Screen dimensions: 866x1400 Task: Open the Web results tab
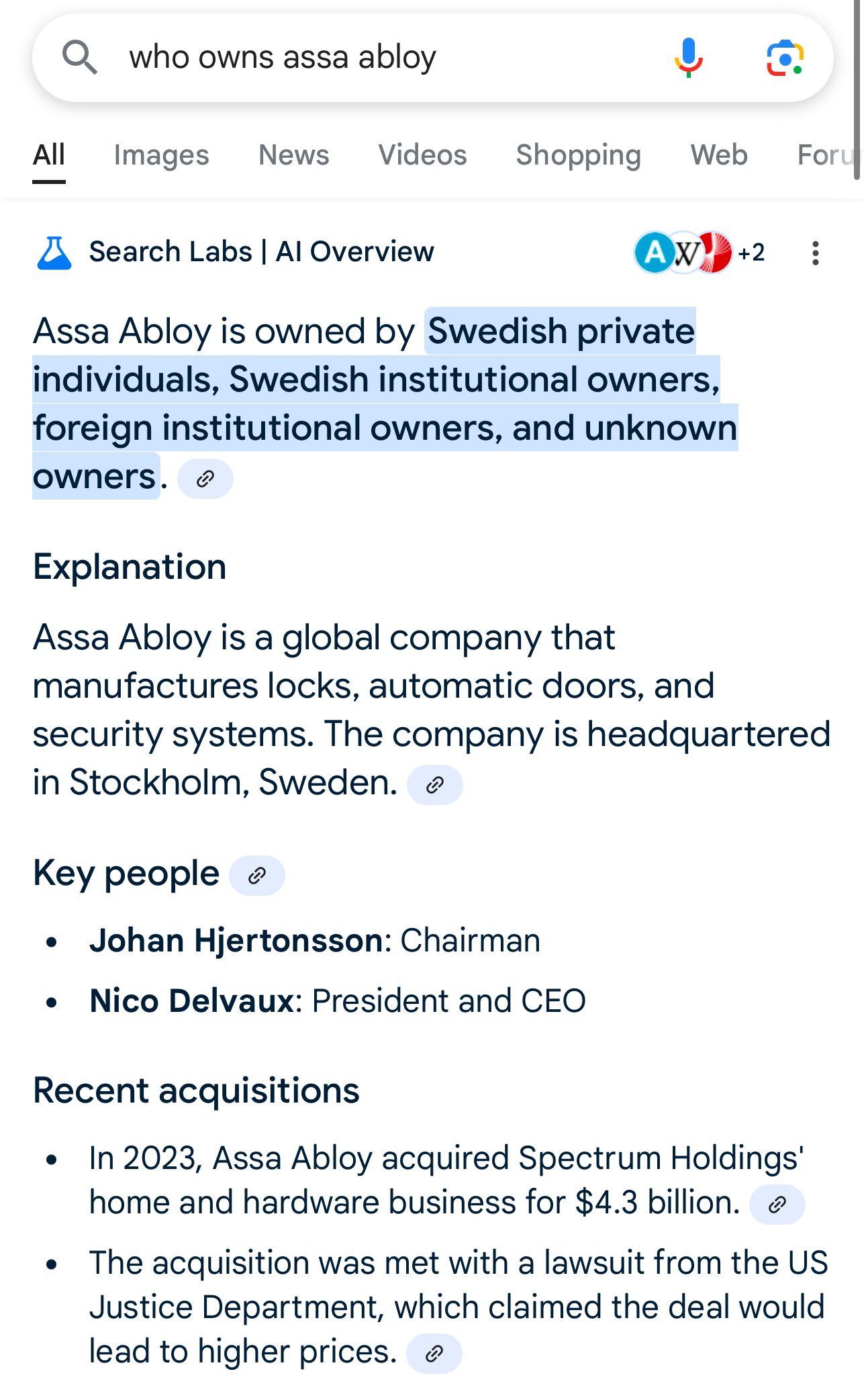[719, 154]
